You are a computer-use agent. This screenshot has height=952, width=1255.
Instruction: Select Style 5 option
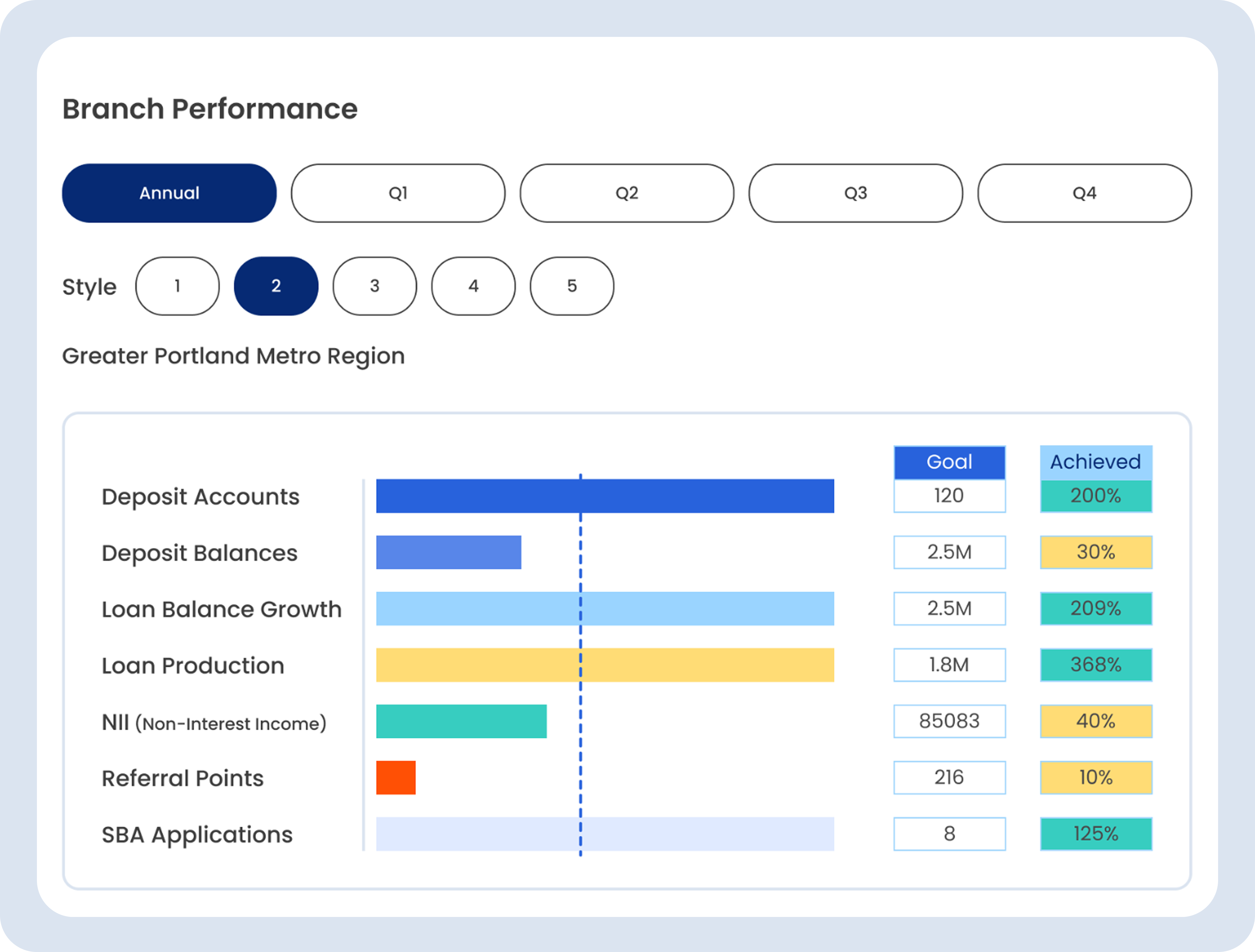[x=571, y=286]
